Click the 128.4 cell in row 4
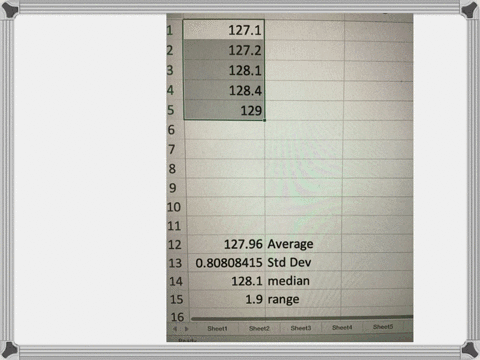480x360 pixels. (224, 90)
